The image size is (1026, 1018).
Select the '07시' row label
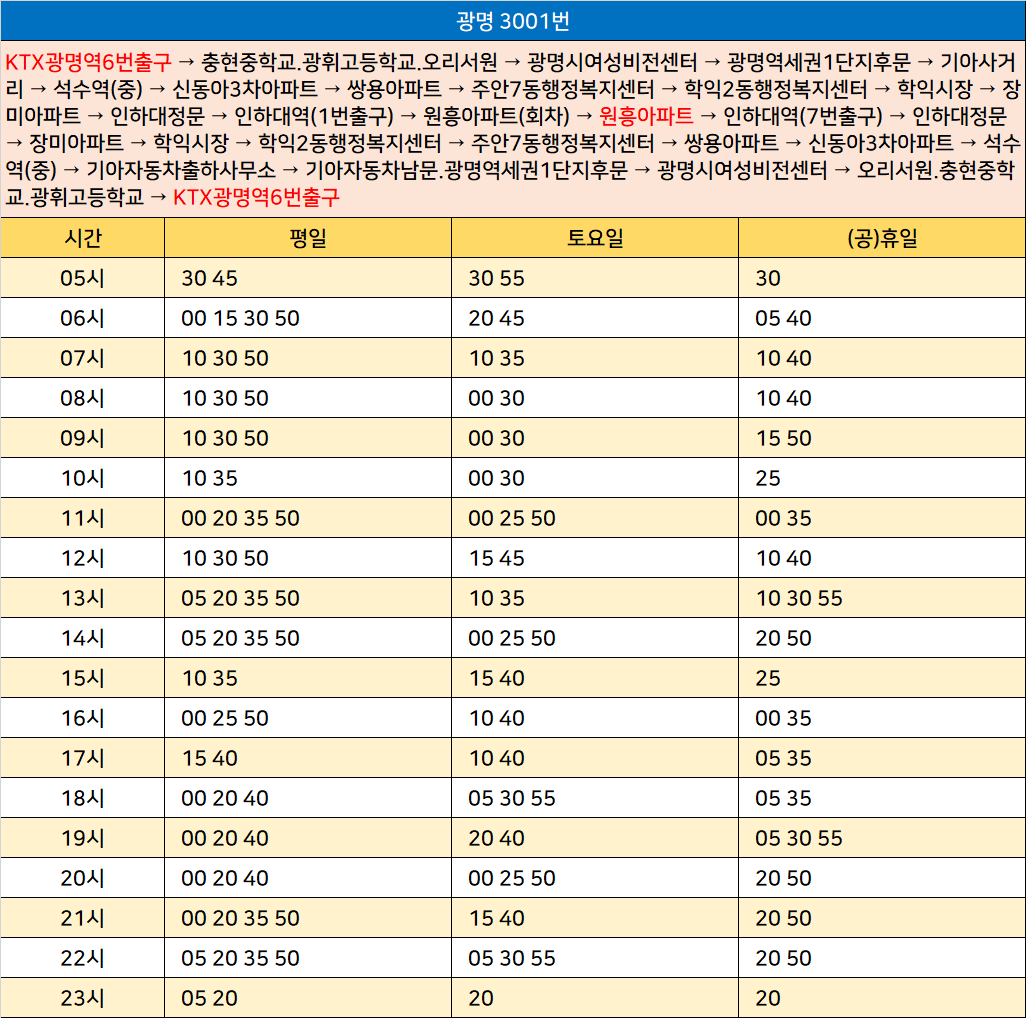(82, 358)
